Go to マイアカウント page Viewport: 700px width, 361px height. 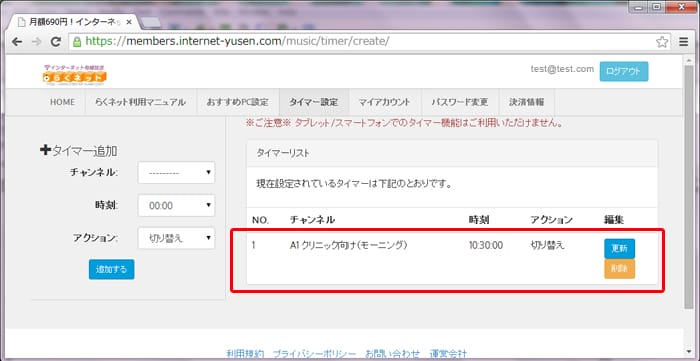385,102
